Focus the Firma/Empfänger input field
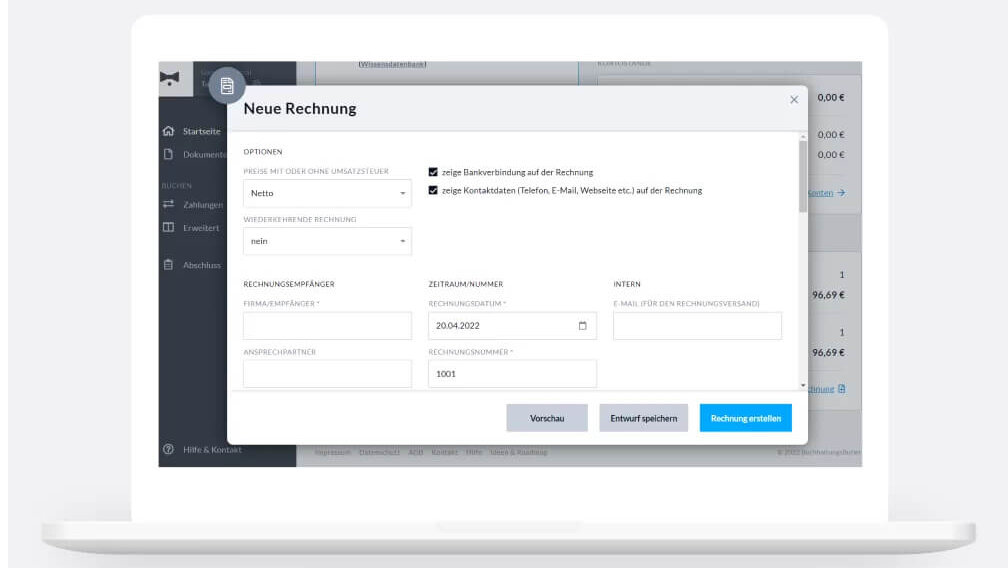Screen dimensions: 1008x568 [x=327, y=326]
